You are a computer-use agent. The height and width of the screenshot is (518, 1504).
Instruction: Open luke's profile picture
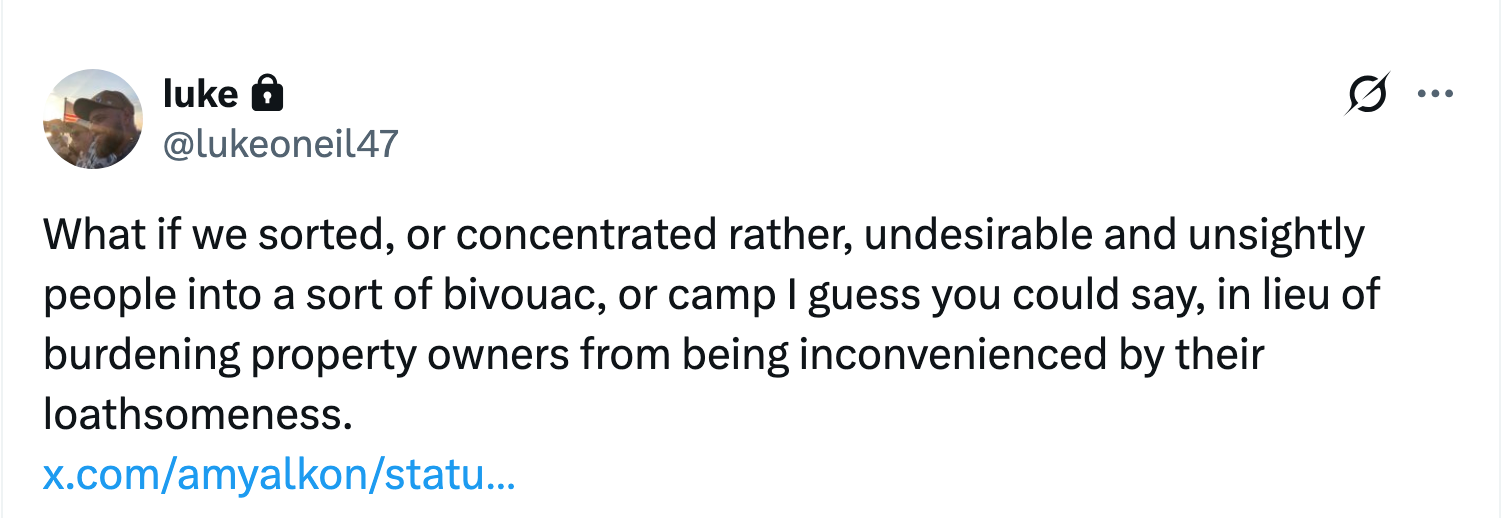click(x=93, y=119)
